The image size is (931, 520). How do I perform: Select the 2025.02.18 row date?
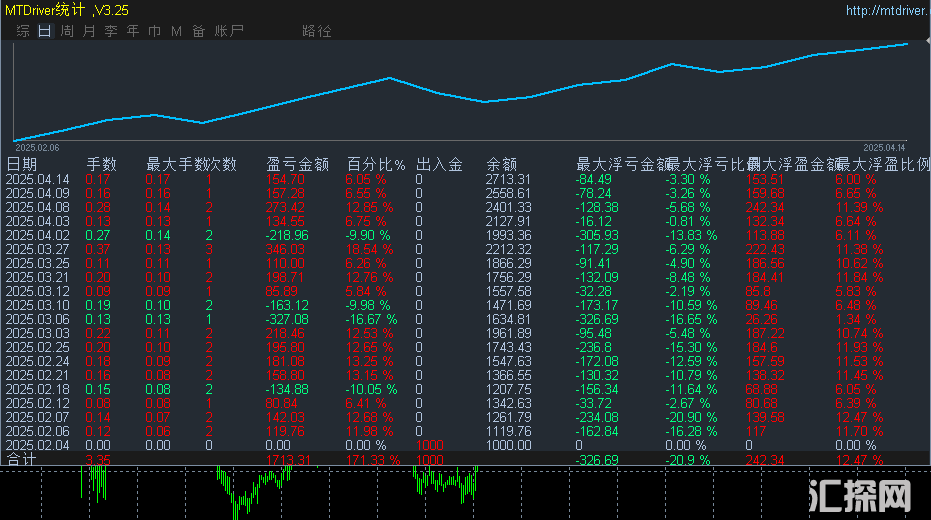37,389
